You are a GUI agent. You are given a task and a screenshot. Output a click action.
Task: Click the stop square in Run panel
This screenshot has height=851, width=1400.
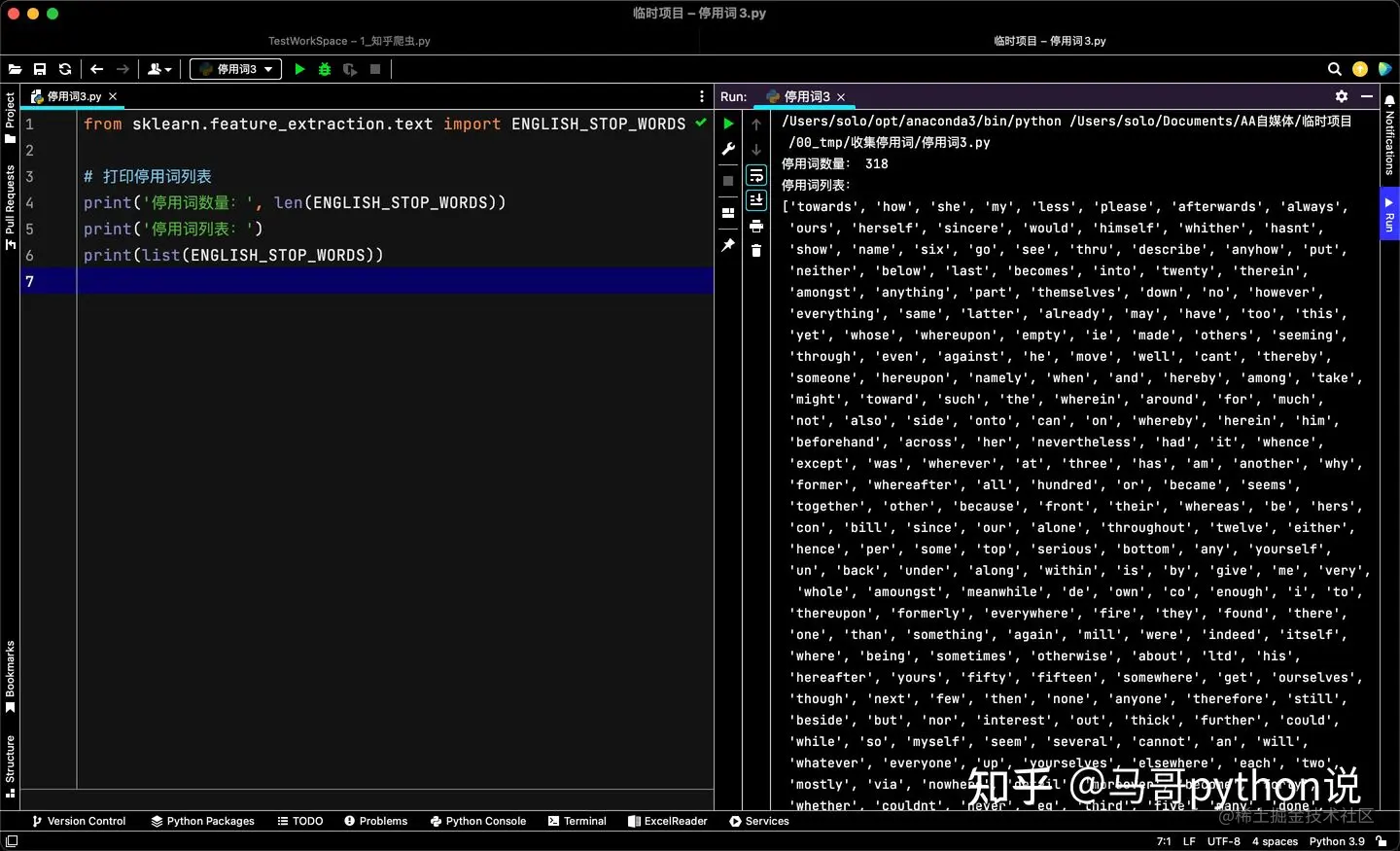(x=728, y=181)
